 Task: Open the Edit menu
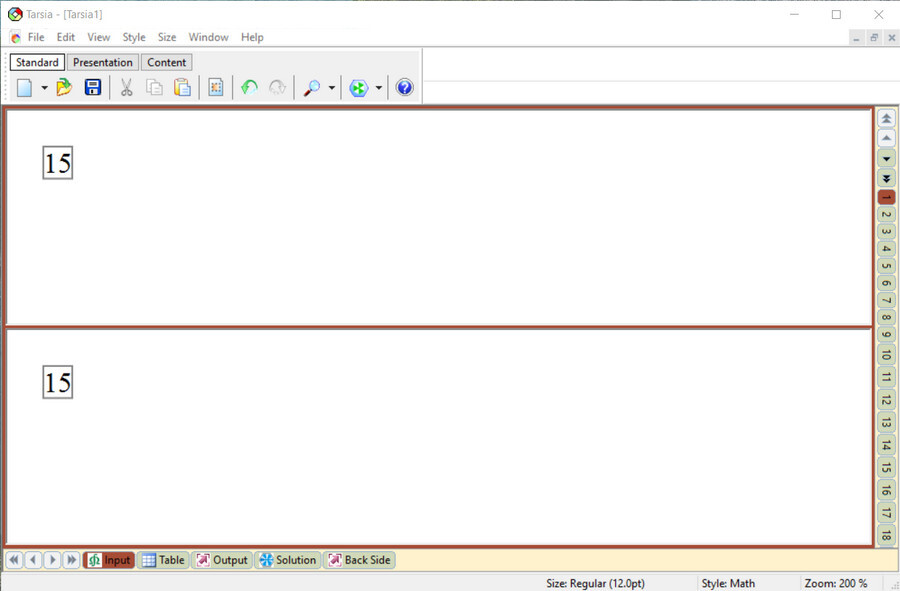[65, 37]
